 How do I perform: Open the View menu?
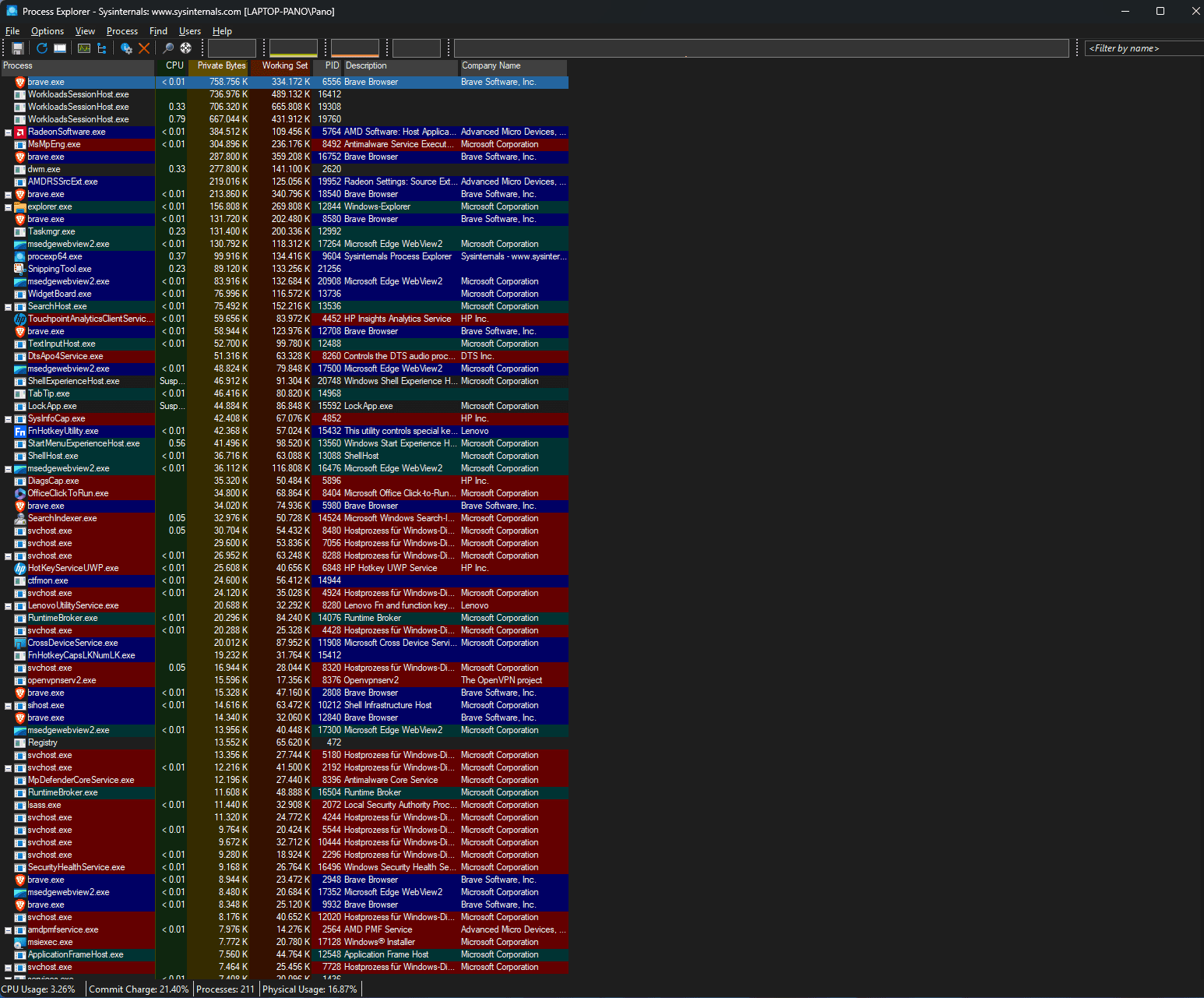click(x=85, y=31)
